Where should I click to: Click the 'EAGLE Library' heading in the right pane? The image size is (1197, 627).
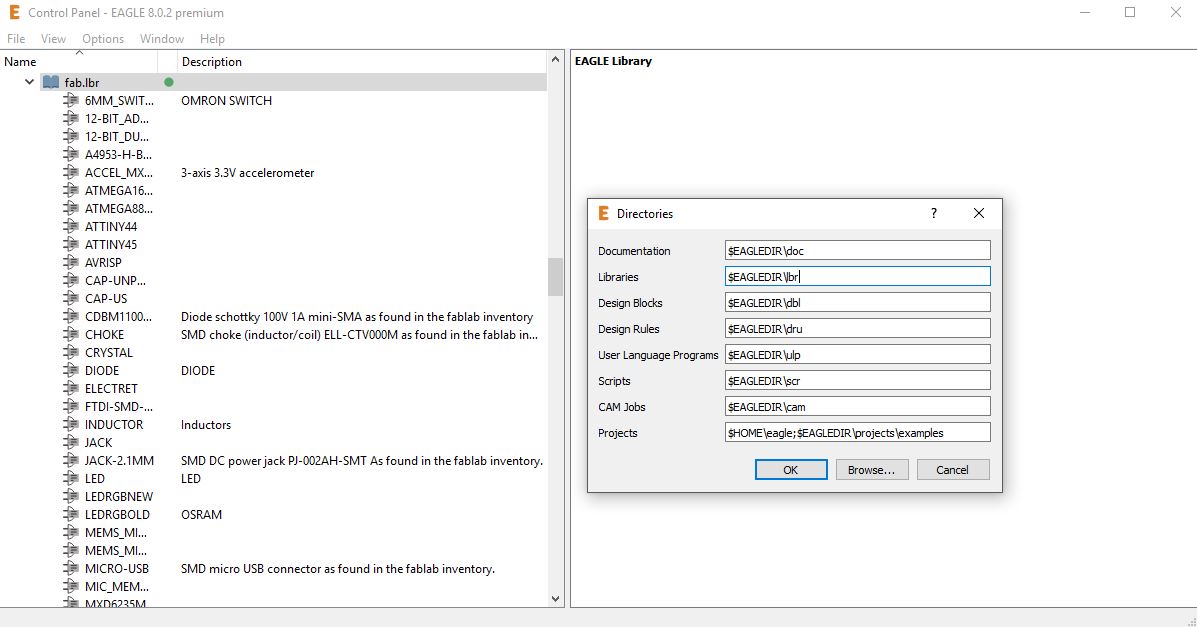tap(613, 61)
